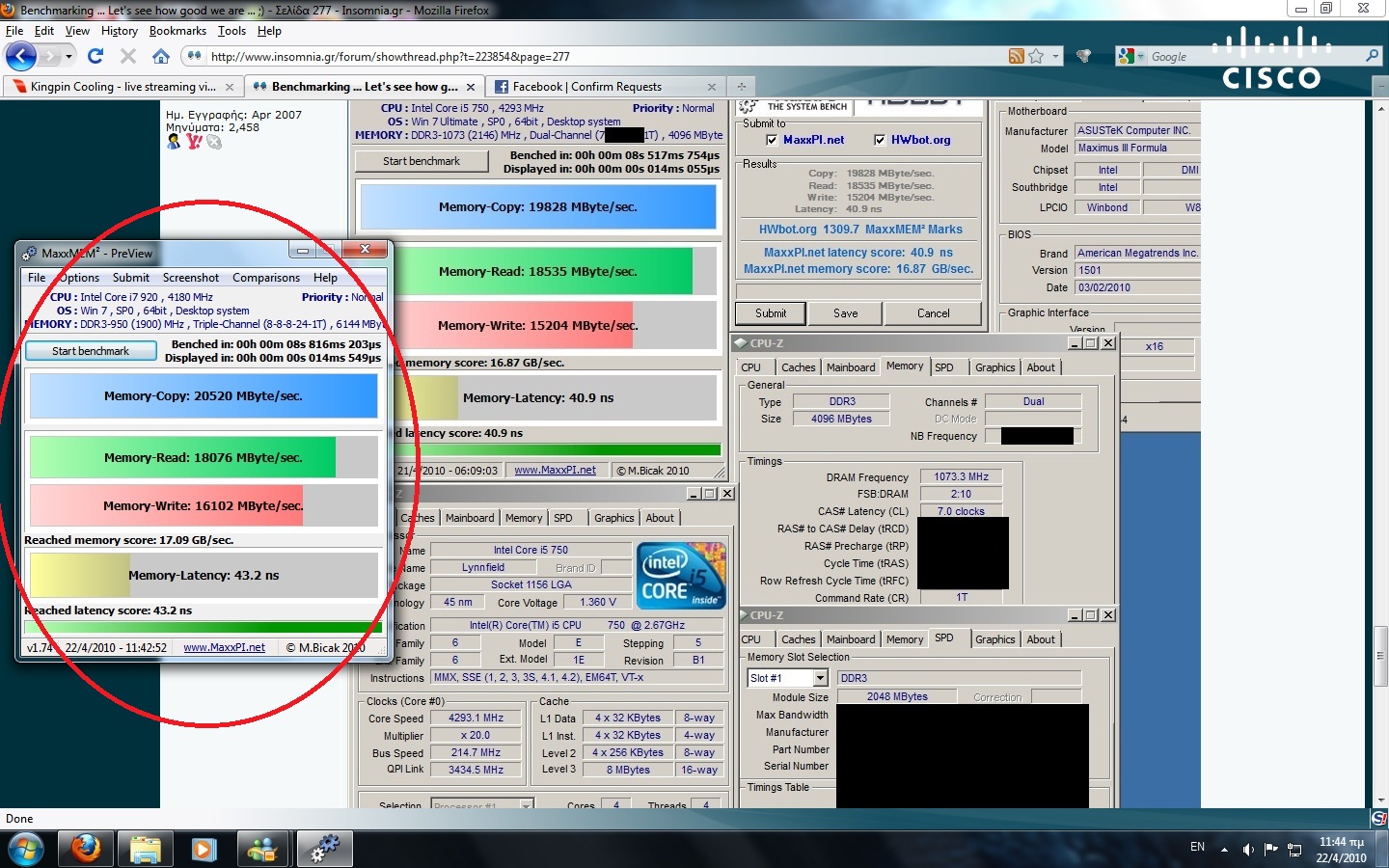The height and width of the screenshot is (868, 1389).
Task: Click the Memory-Write 16102 MByte/sec bar
Action: pyautogui.click(x=204, y=505)
